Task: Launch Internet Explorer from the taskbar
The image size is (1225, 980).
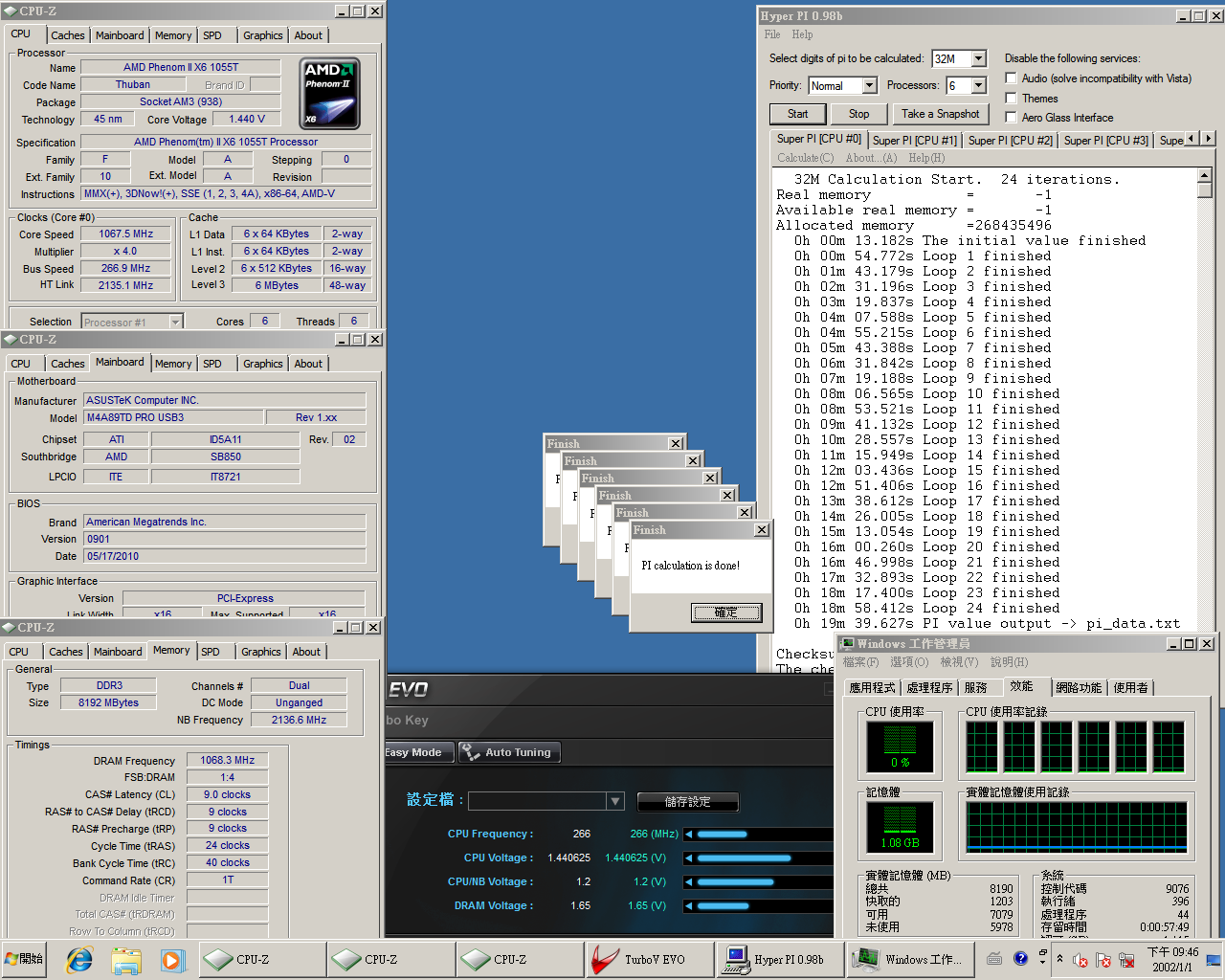Action: point(79,959)
